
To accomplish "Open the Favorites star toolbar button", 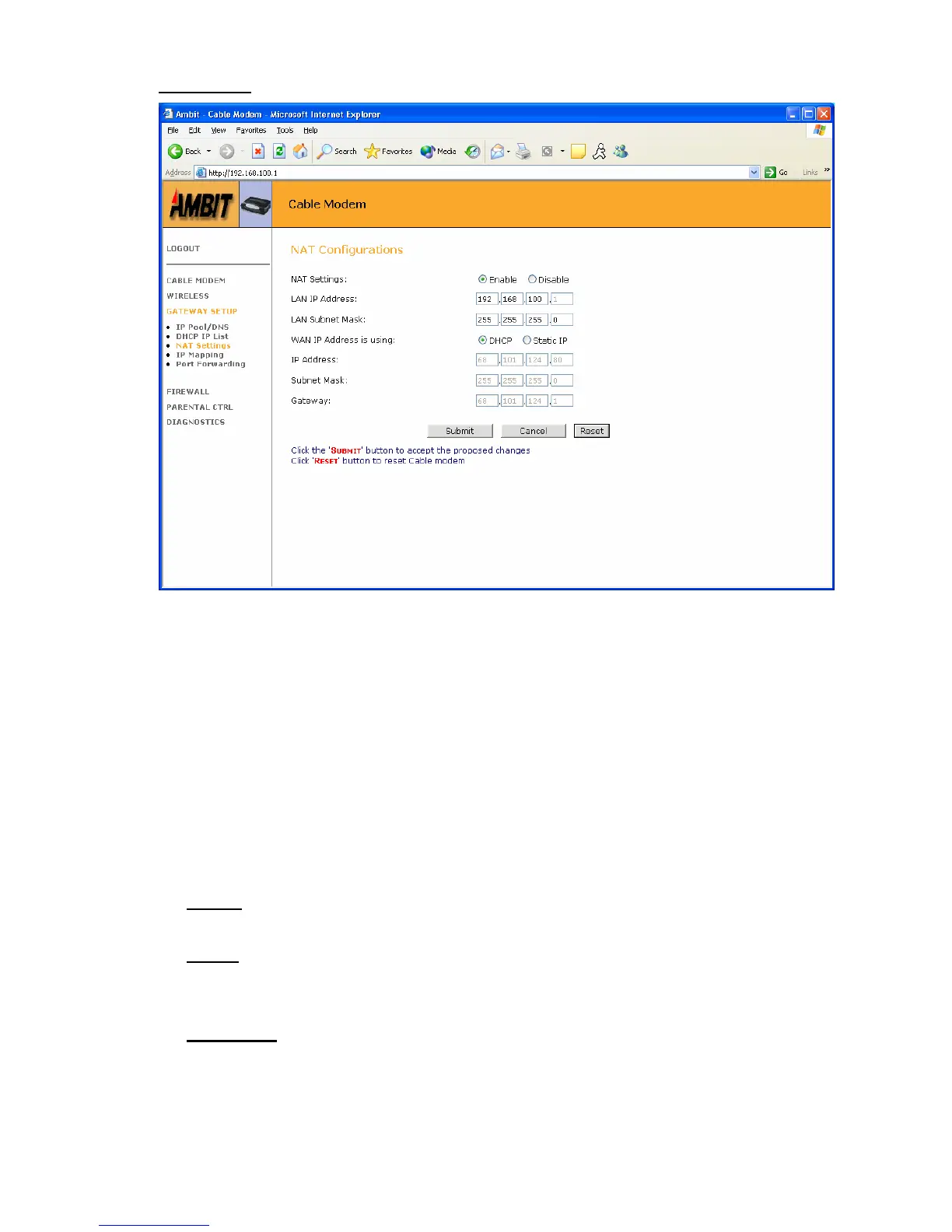I will 388,151.
